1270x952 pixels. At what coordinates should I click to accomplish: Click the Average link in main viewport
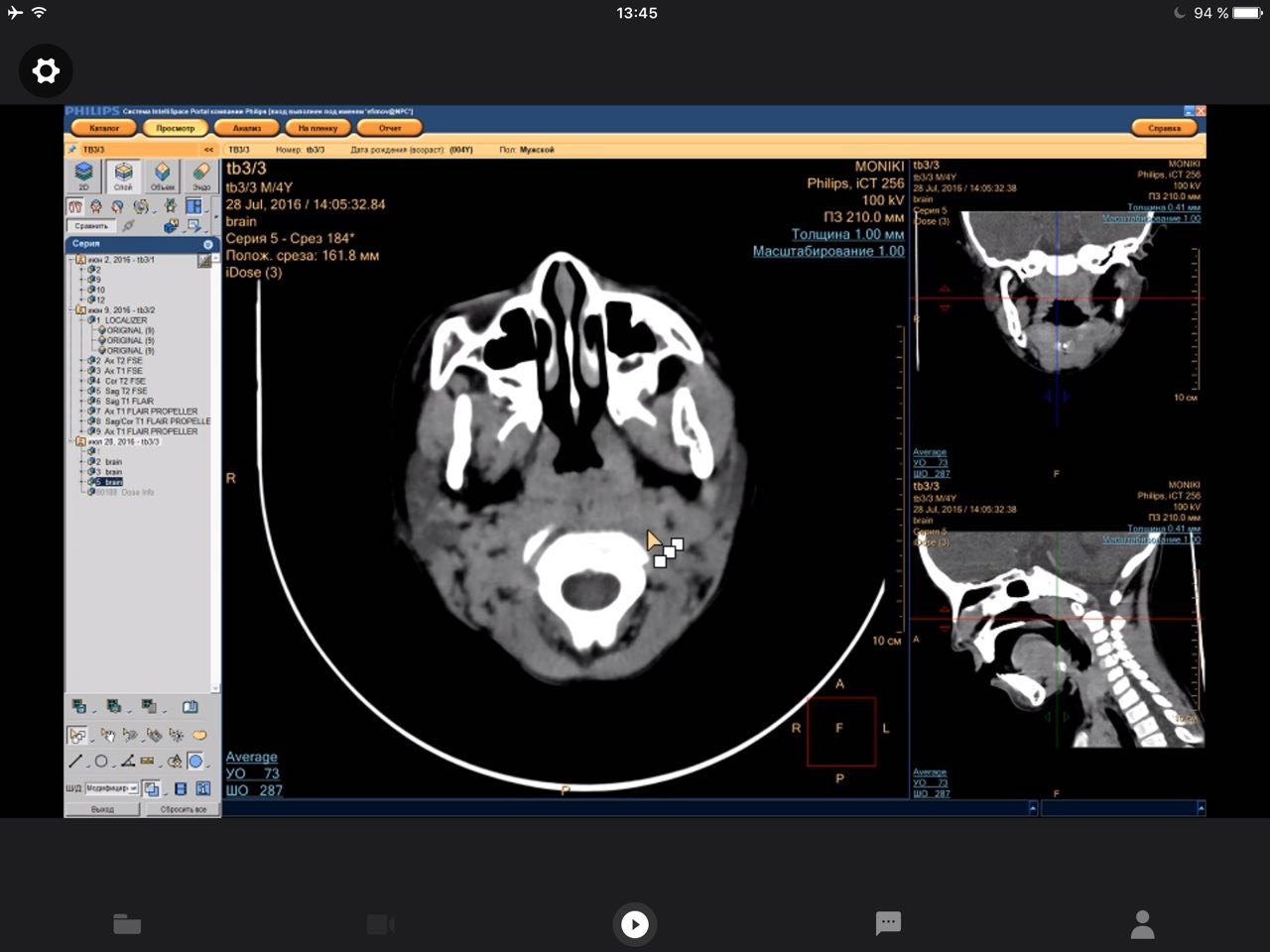pos(251,757)
